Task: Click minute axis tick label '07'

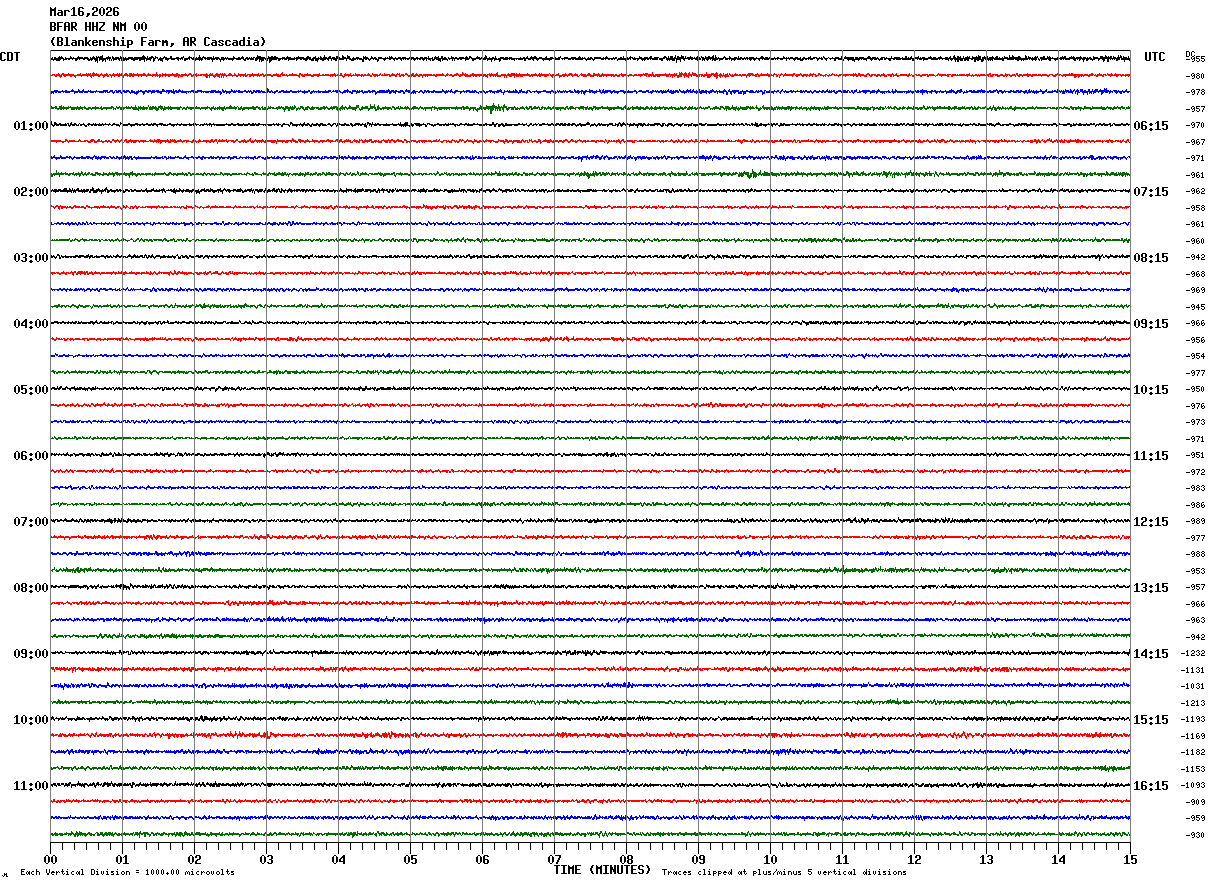Action: pos(554,859)
